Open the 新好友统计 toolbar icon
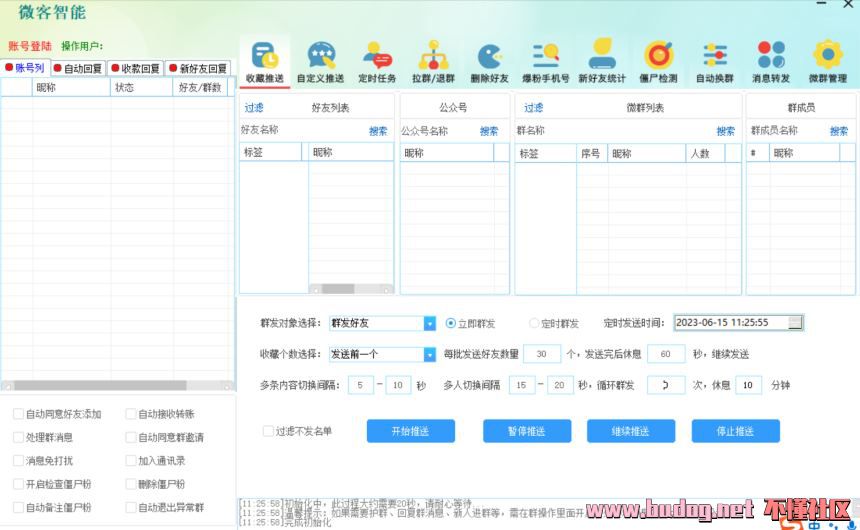Image resolution: width=860 pixels, height=530 pixels. click(x=602, y=61)
